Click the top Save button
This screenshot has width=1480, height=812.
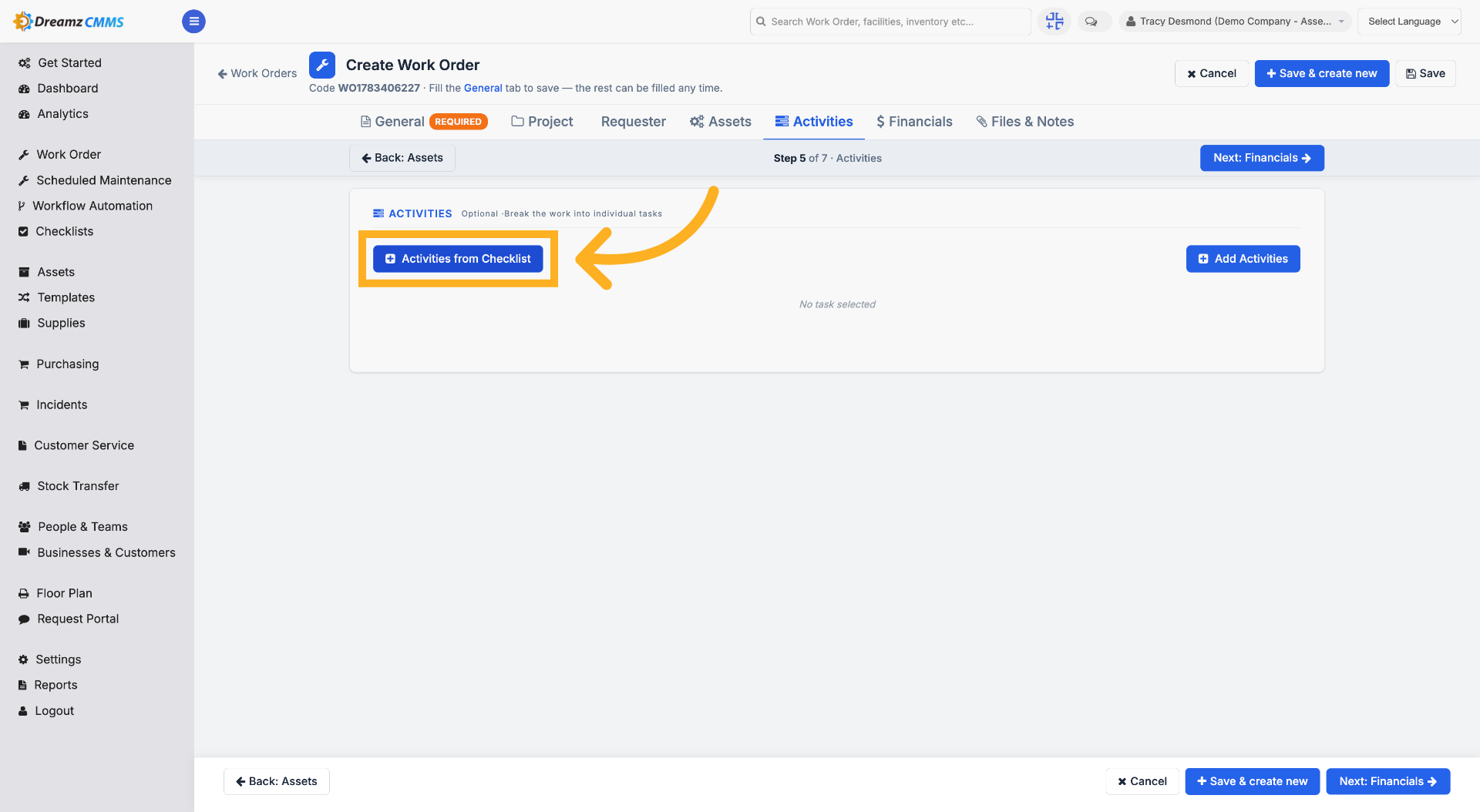coord(1425,74)
